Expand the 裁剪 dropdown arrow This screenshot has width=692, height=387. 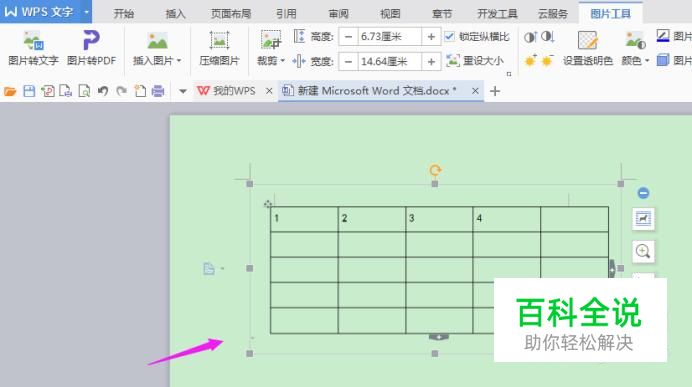click(x=282, y=60)
